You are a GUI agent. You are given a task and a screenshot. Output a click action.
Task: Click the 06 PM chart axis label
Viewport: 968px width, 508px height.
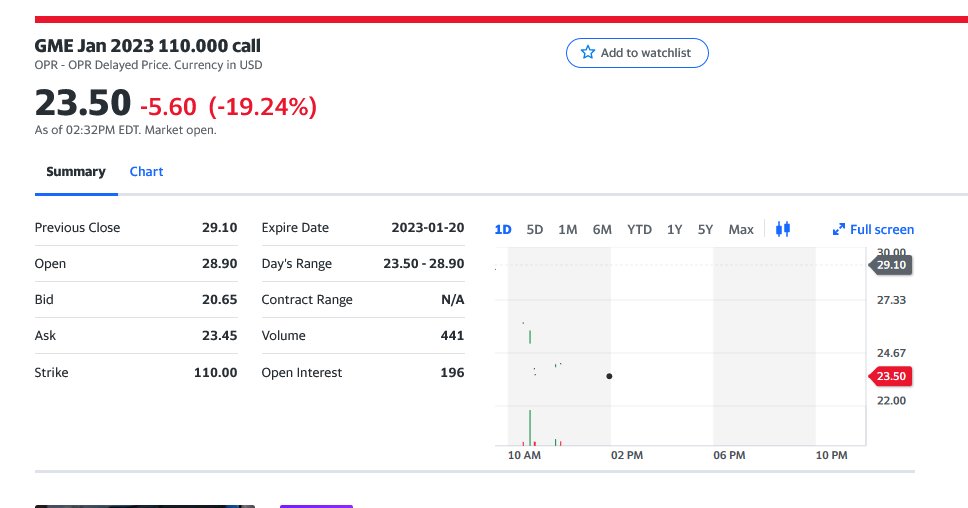click(729, 455)
